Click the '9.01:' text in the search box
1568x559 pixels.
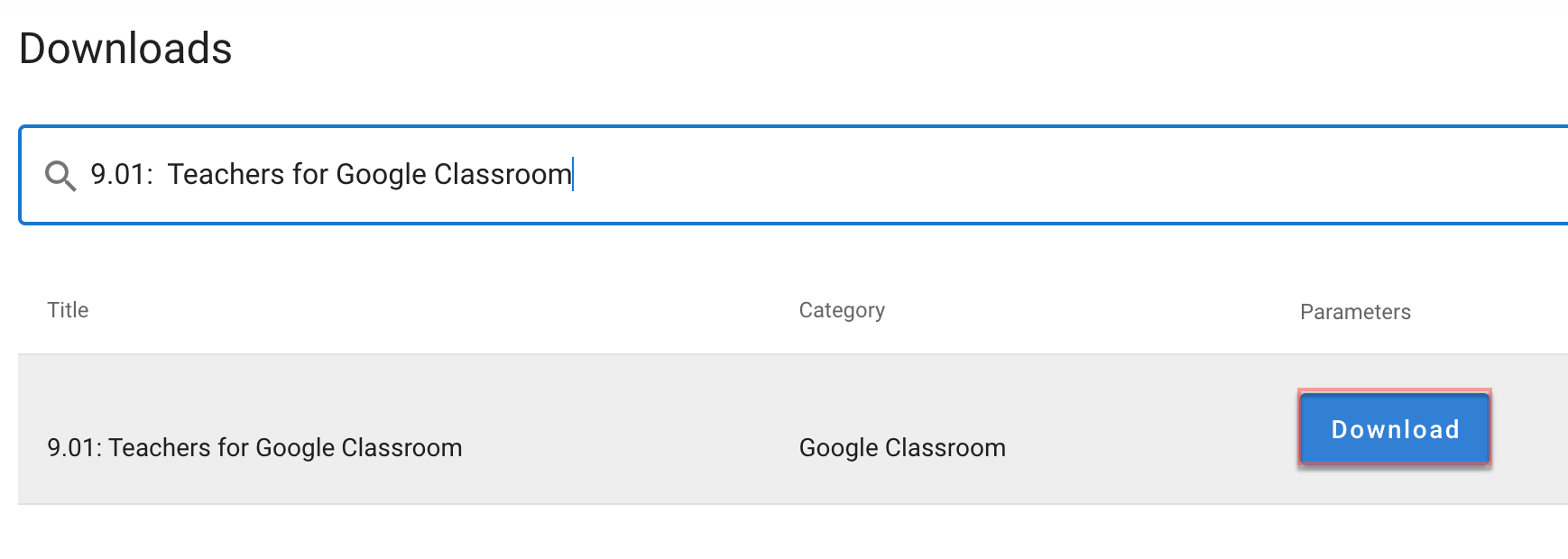122,174
